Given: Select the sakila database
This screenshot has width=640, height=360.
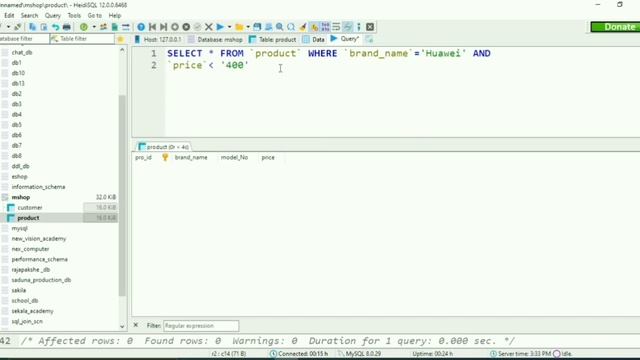Looking at the screenshot, I should click(x=19, y=291).
